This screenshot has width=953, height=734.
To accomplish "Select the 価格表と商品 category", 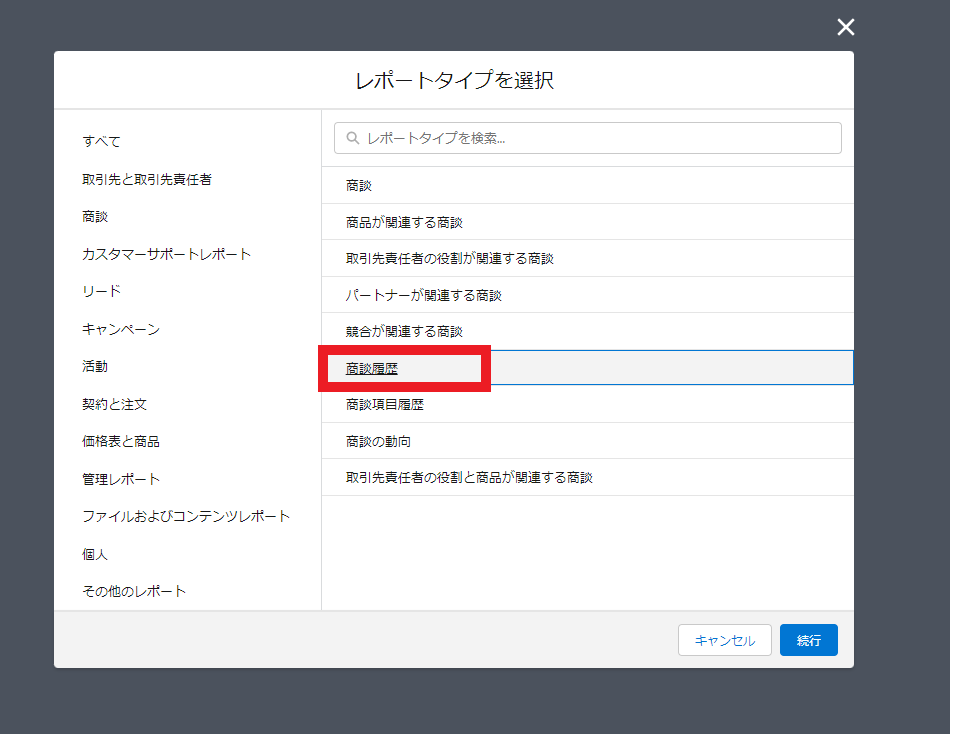I will coord(121,441).
